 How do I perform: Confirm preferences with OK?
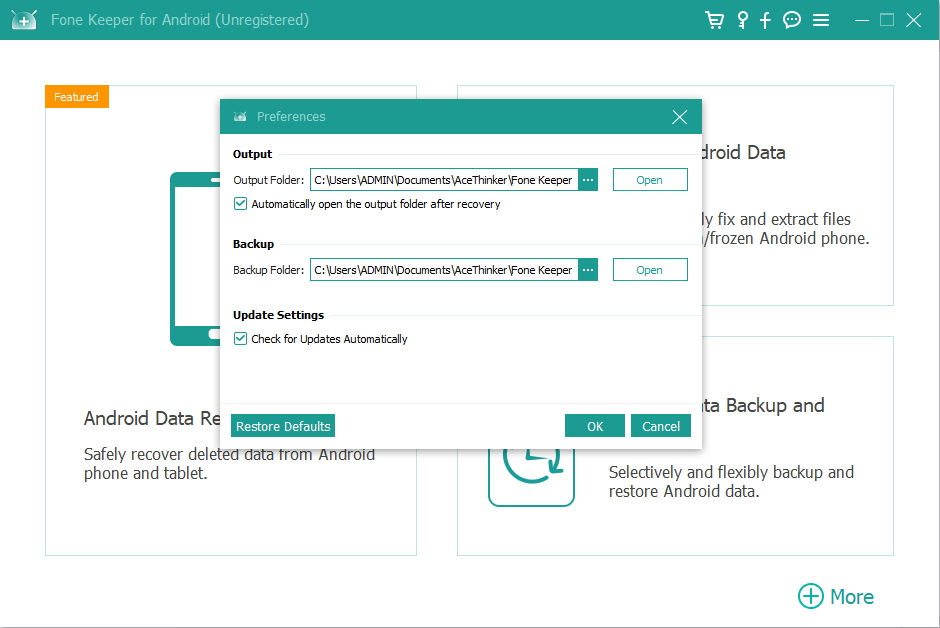(595, 426)
